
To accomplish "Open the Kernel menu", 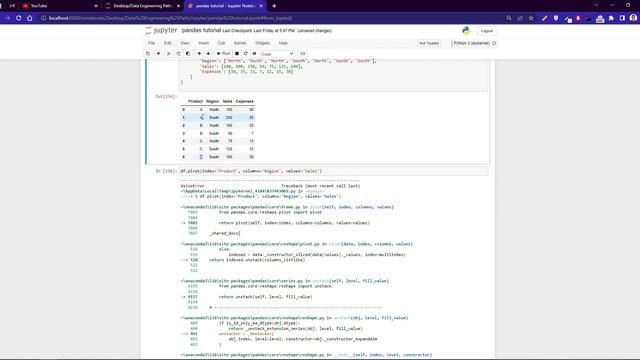I will click(240, 43).
